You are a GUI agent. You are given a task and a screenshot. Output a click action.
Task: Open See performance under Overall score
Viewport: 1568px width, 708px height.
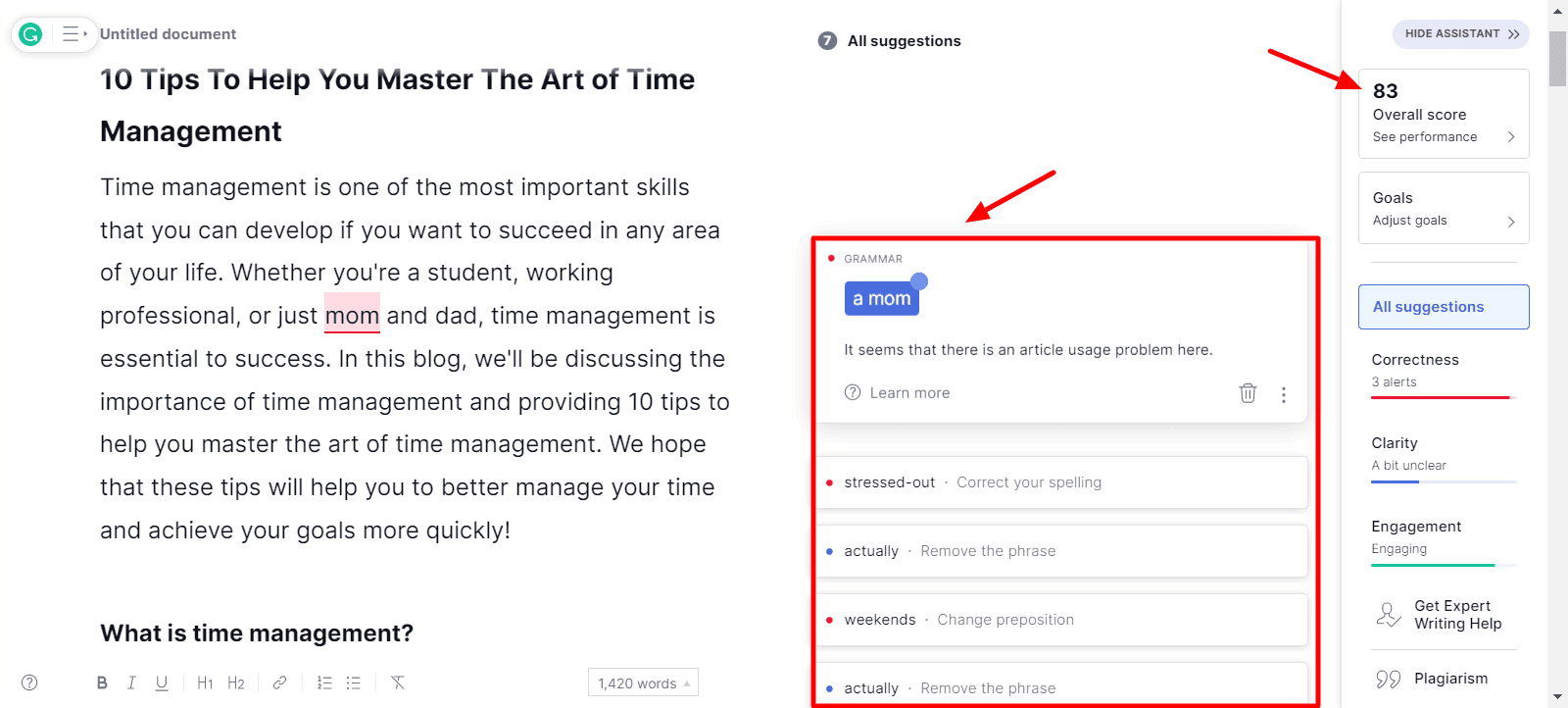(1444, 137)
